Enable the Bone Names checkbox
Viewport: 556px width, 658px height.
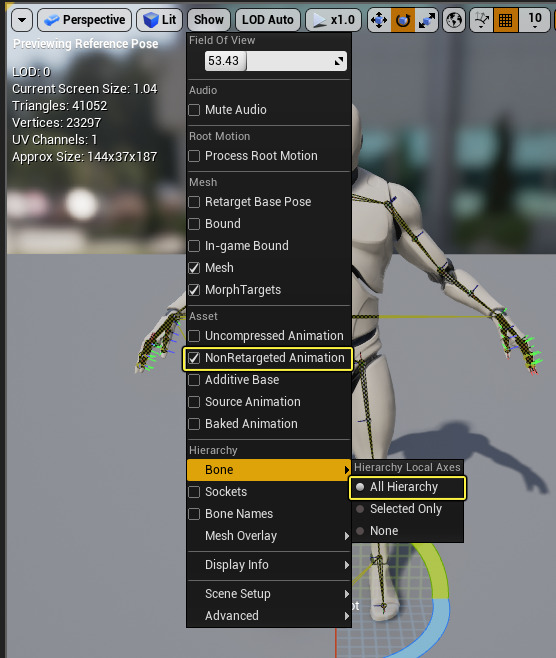194,514
